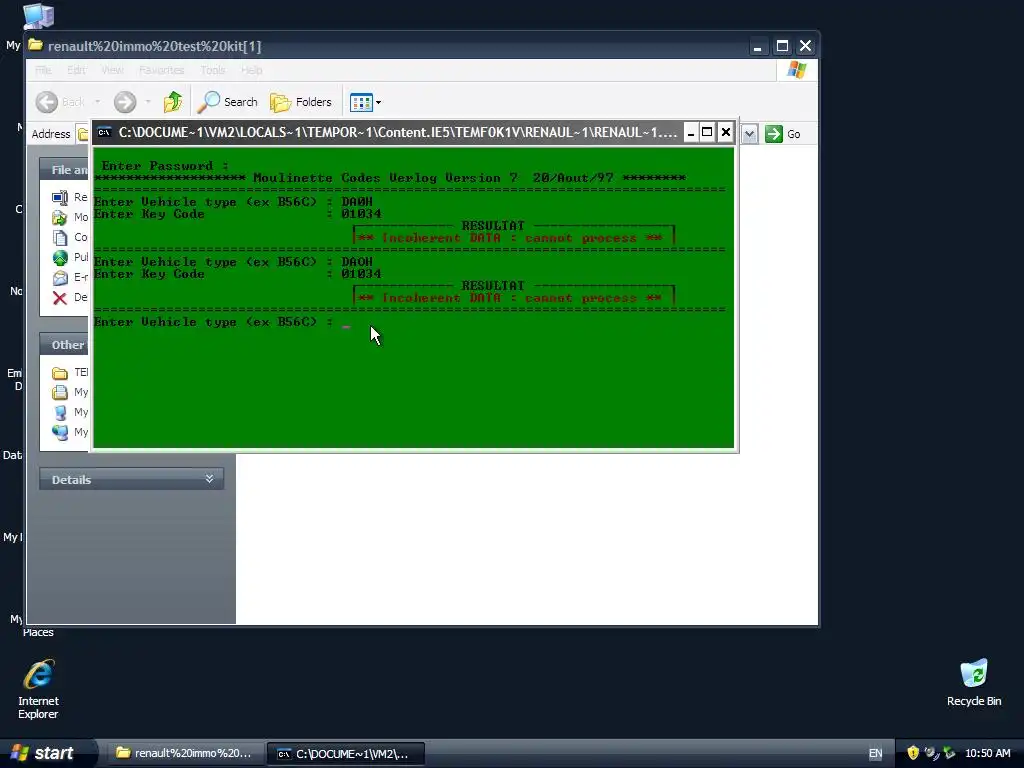
Task: Click the Explorer window folder title icon
Action: tap(36, 46)
